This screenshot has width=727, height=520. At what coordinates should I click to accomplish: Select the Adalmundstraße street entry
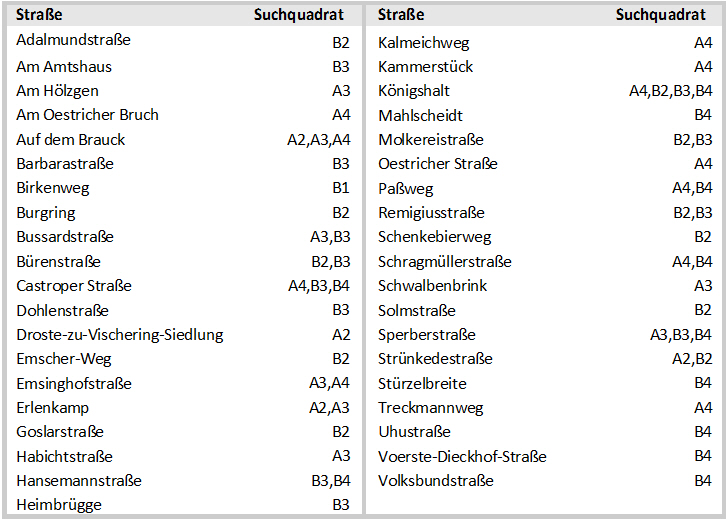coord(73,40)
